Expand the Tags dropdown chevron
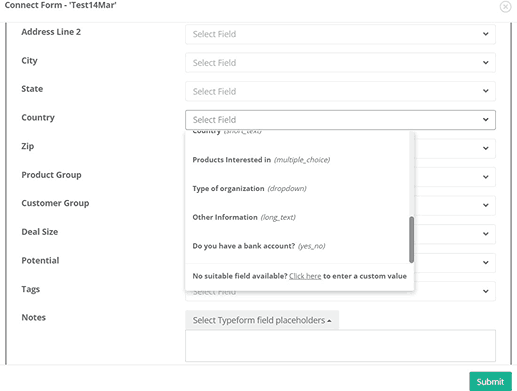 (x=486, y=291)
